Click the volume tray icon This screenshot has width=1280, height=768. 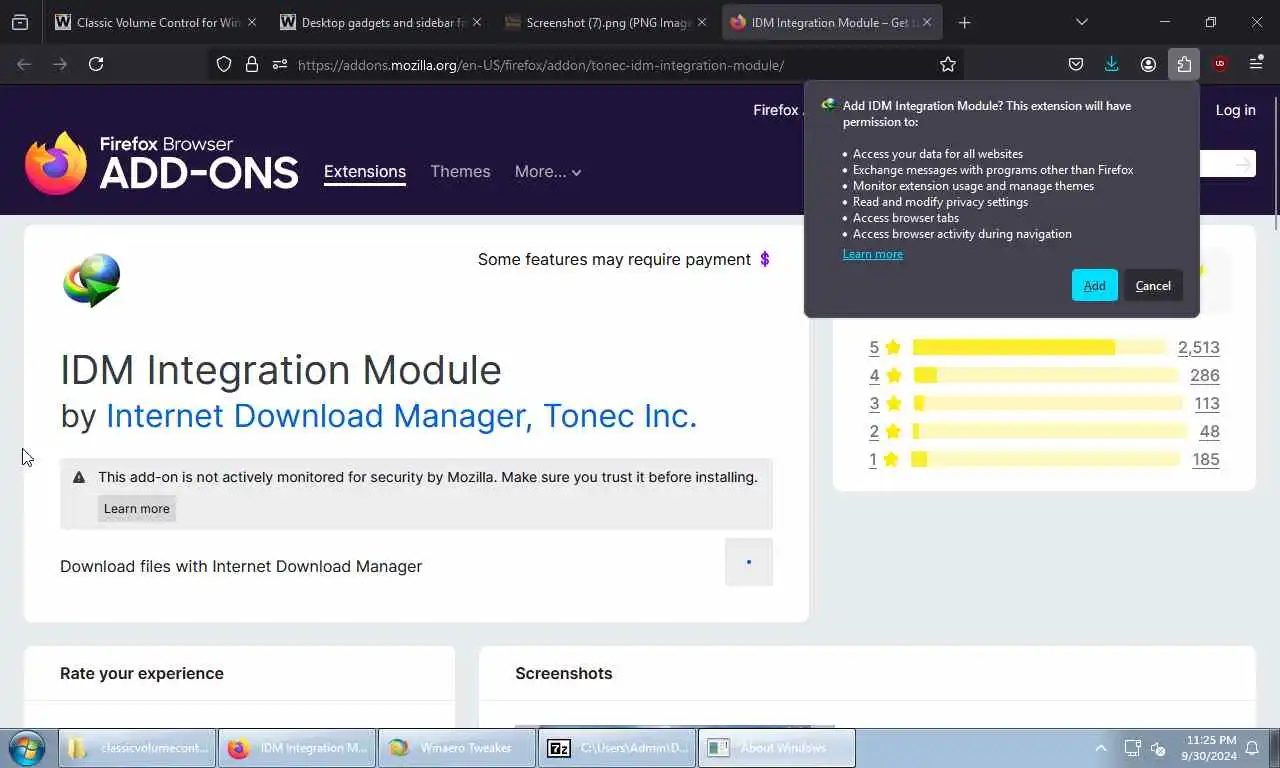[x=1160, y=748]
